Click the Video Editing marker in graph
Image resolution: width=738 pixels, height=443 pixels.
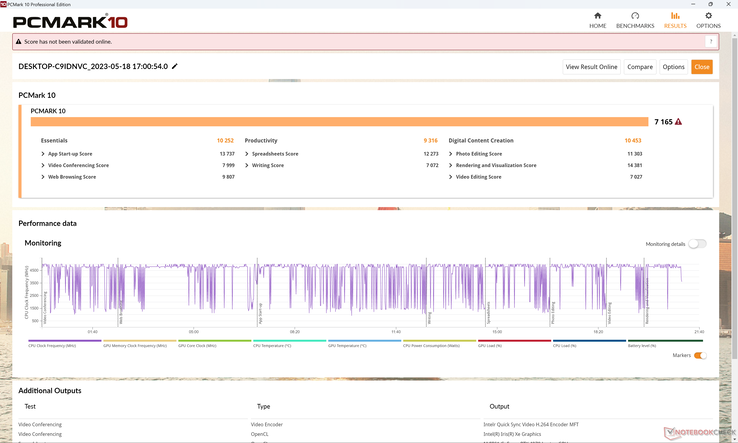[x=610, y=313]
